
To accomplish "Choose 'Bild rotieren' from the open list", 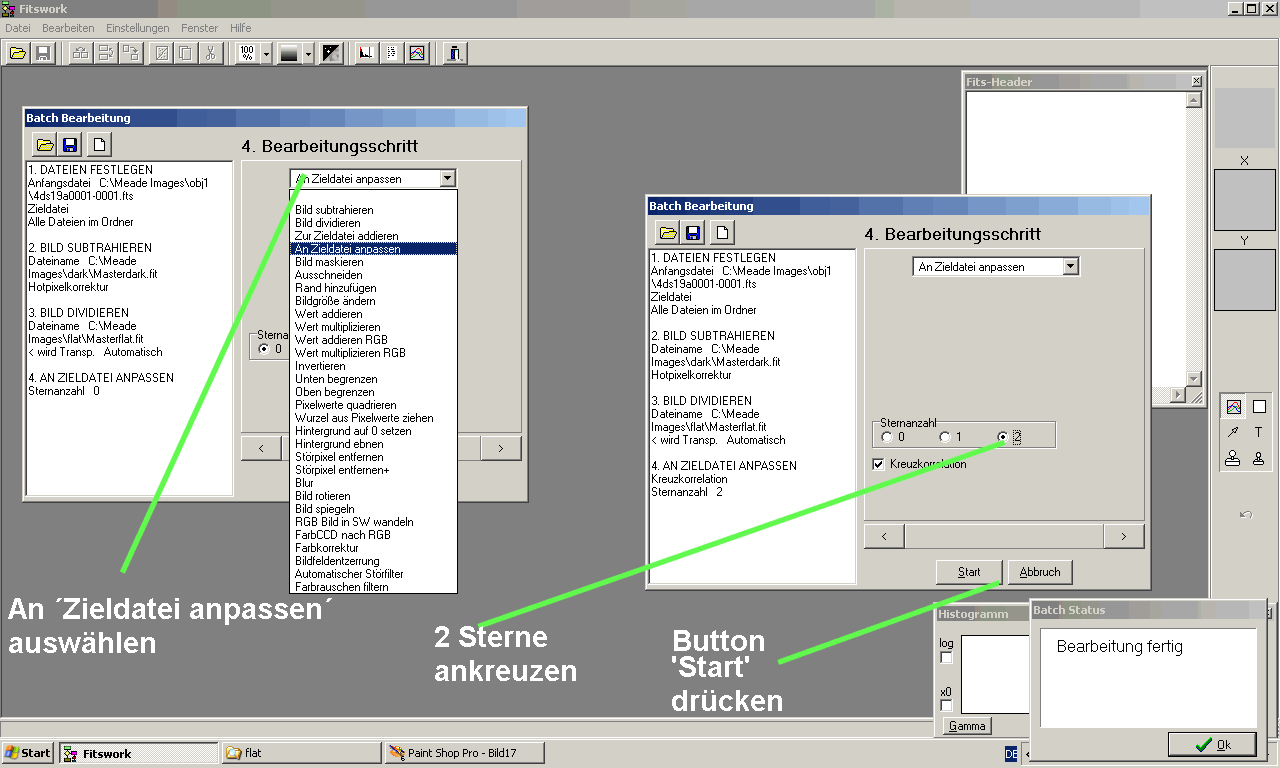I will (x=322, y=496).
